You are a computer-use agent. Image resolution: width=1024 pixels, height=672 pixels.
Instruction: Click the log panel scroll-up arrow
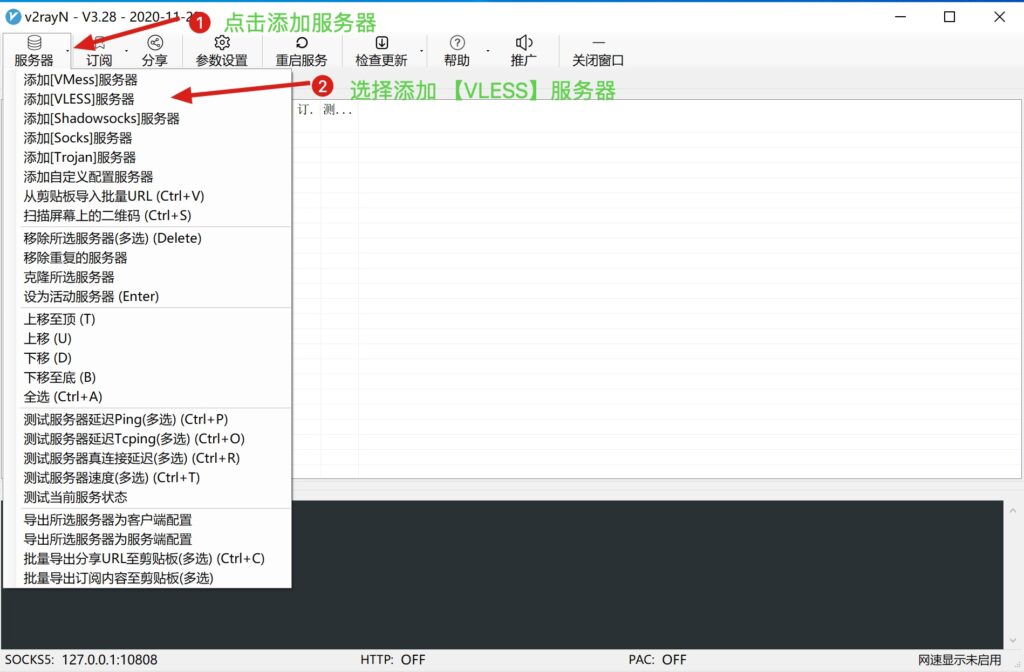pyautogui.click(x=1013, y=511)
